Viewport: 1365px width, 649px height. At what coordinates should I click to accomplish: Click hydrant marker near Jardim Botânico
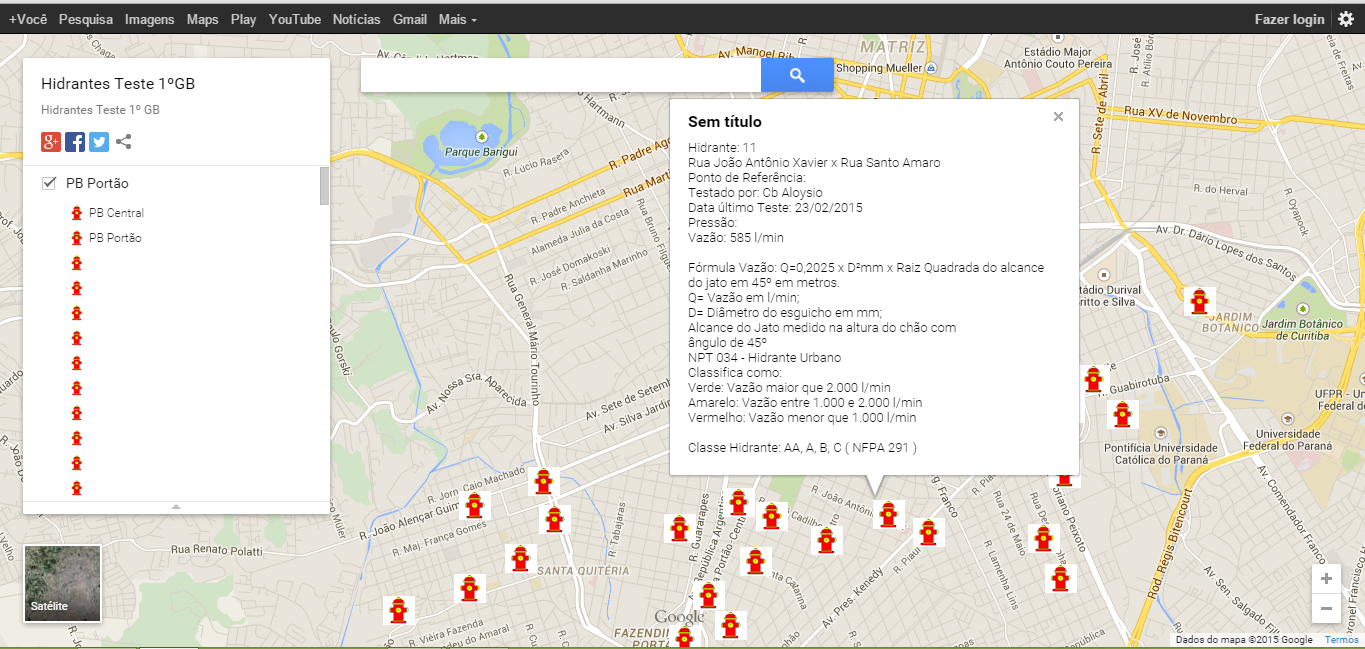1198,301
